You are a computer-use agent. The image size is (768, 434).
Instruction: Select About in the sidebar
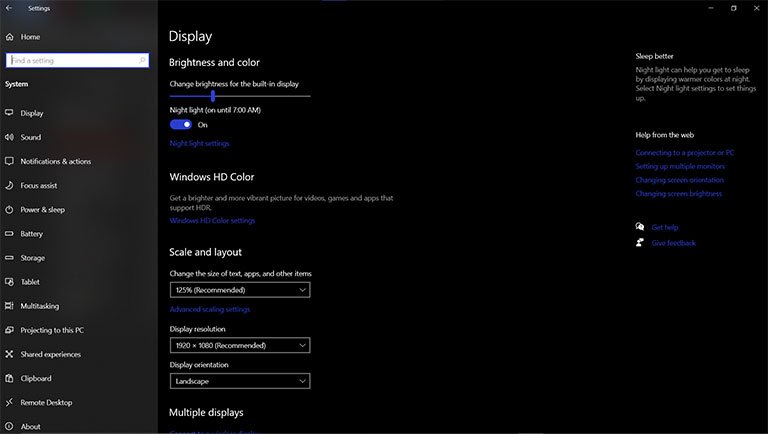point(30,427)
